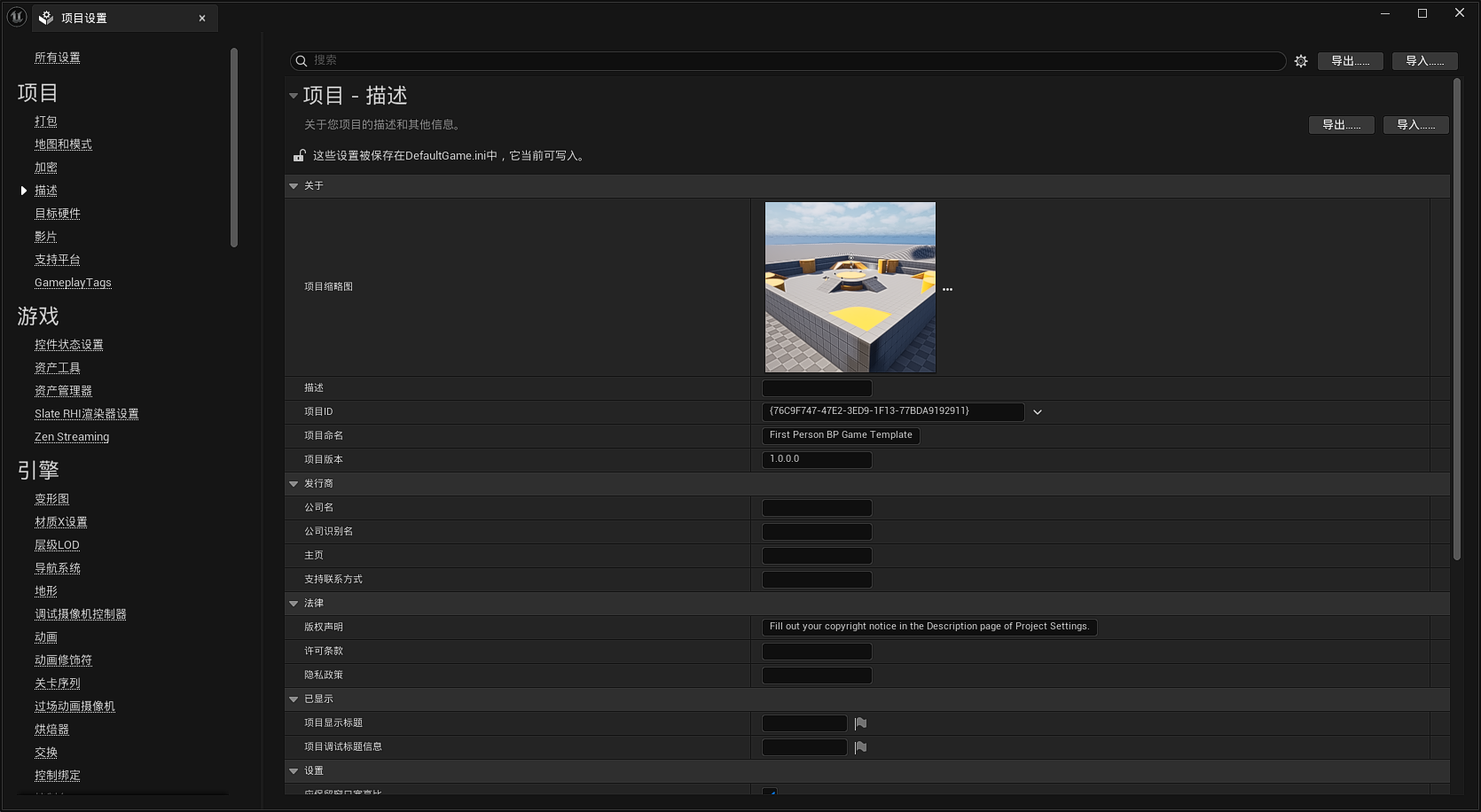Edit the 版权声明 copyright notice field
The image size is (1481, 812).
[929, 628]
